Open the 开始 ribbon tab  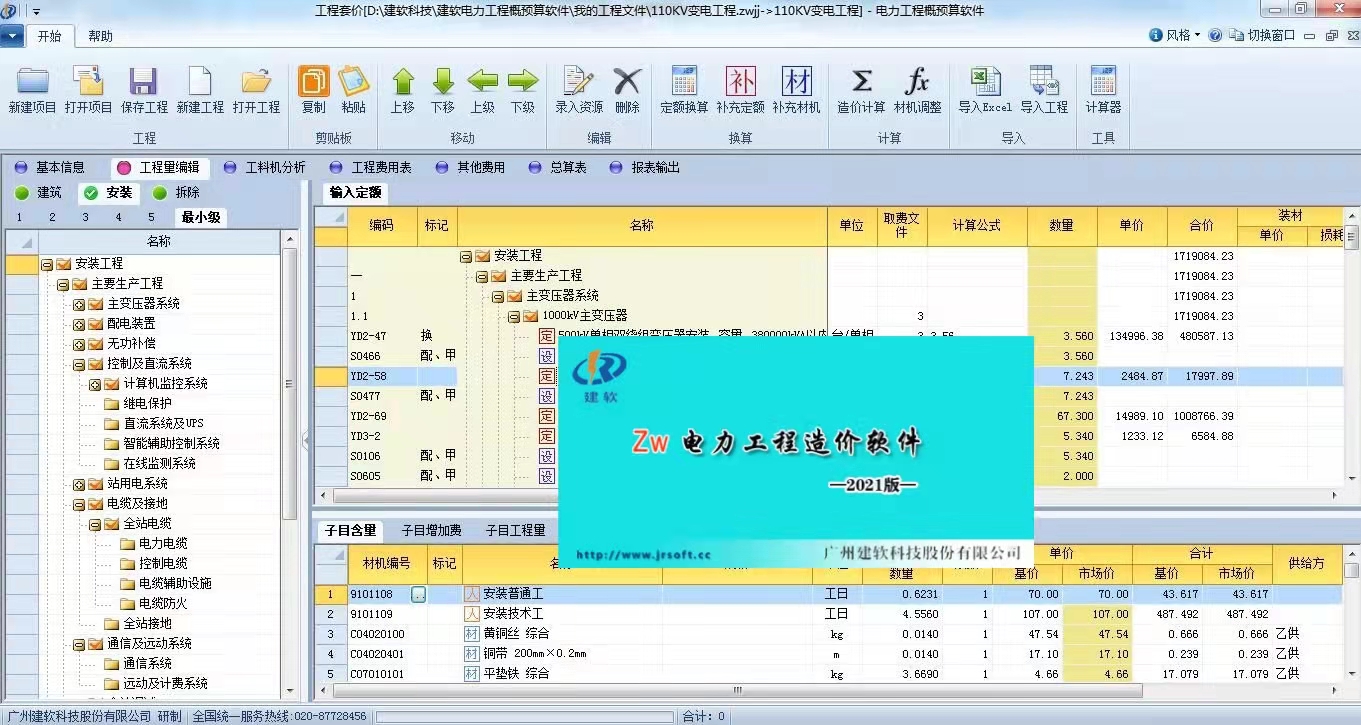pyautogui.click(x=49, y=36)
